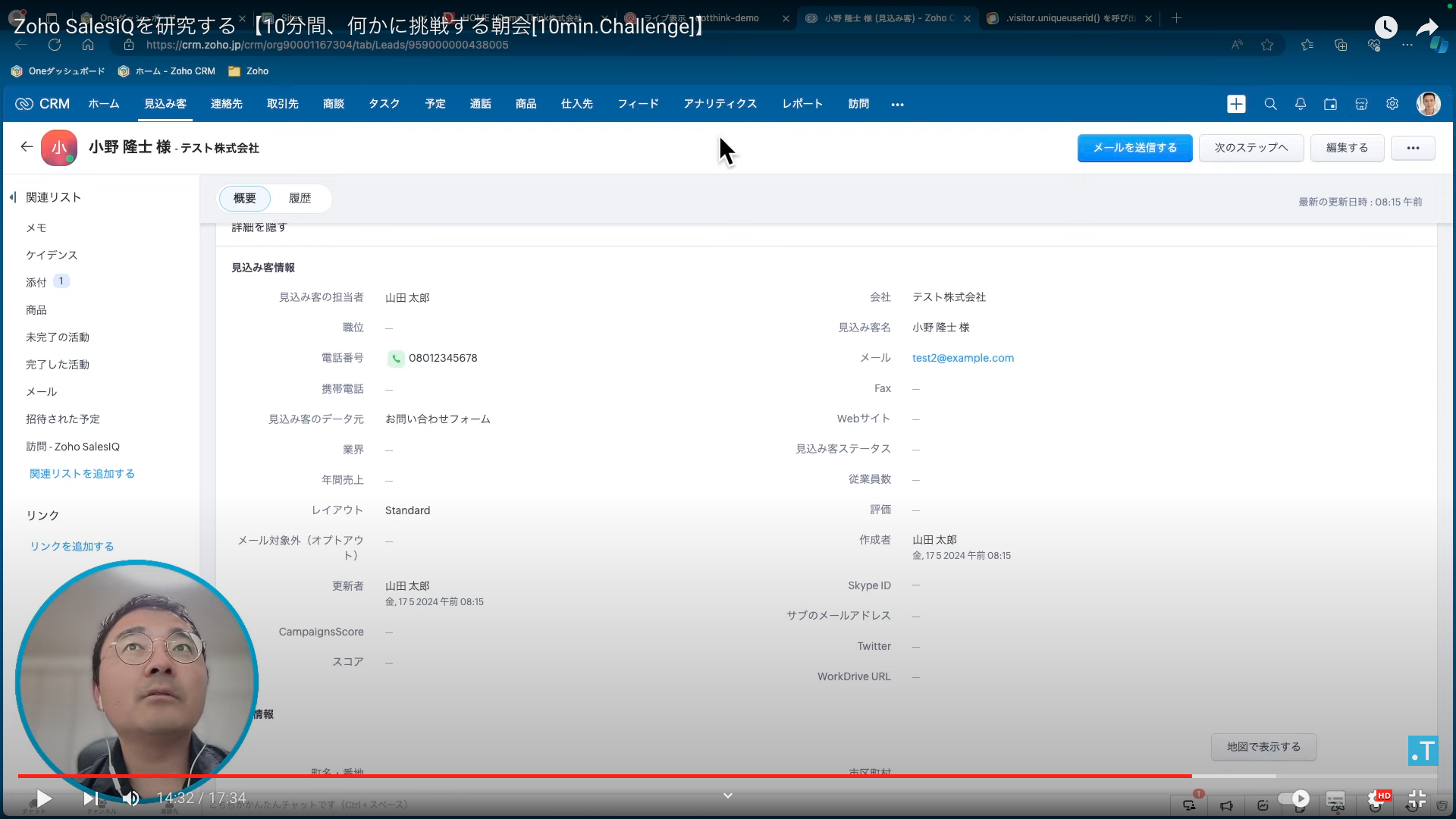Click the YouTube share arrow icon
The width and height of the screenshot is (1456, 819).
coord(1427,27)
